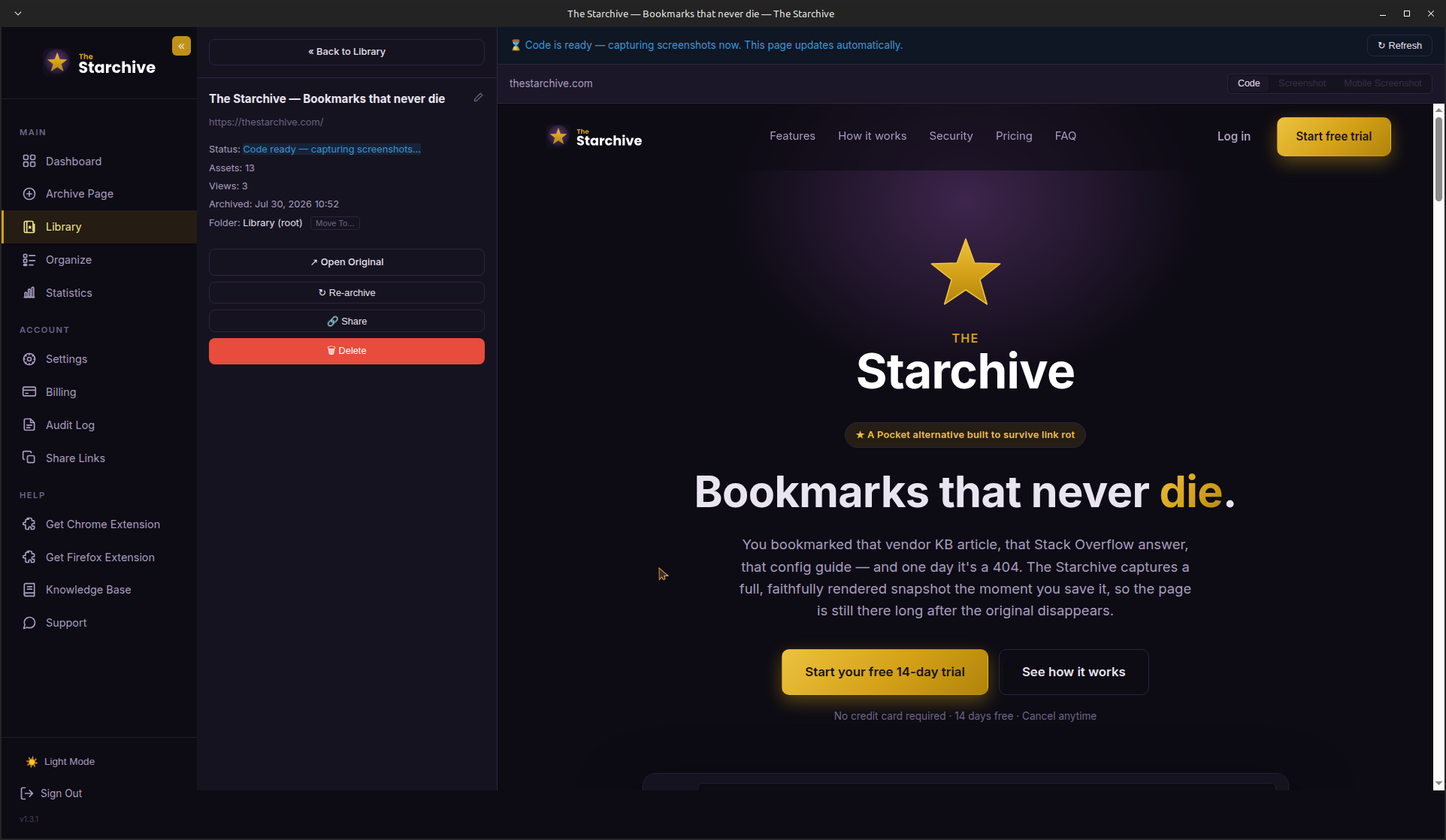Open Features in the archived page nav
Viewport: 1446px width, 840px height.
[x=792, y=136]
